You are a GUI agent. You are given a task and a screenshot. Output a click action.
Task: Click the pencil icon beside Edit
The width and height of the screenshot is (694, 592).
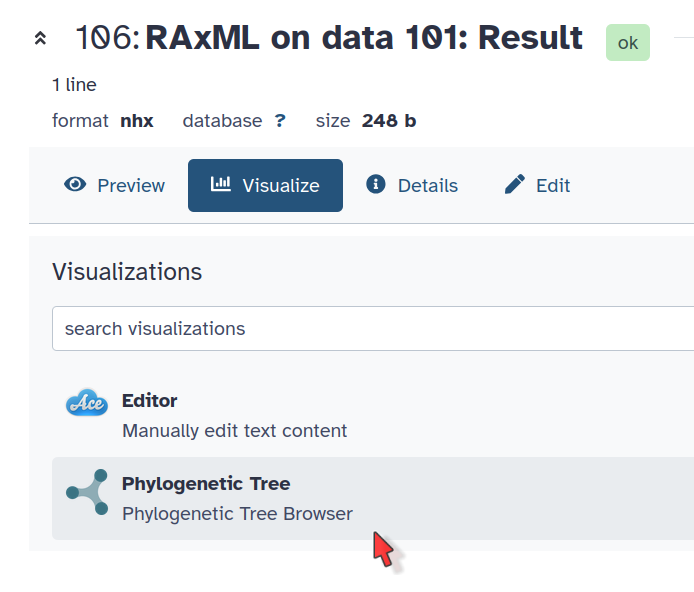(515, 185)
